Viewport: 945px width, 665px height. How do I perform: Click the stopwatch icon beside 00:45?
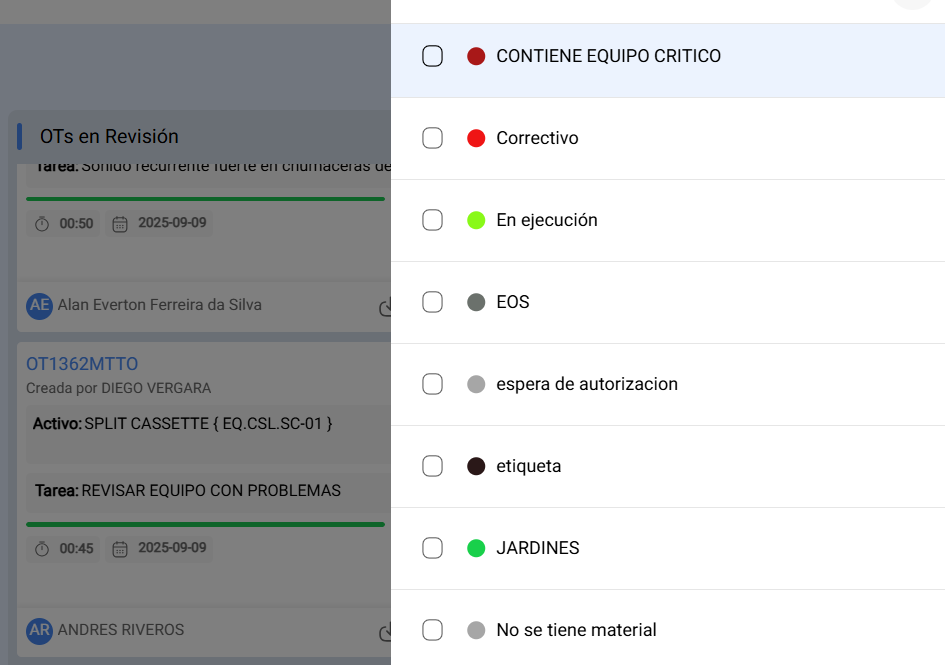coord(42,549)
